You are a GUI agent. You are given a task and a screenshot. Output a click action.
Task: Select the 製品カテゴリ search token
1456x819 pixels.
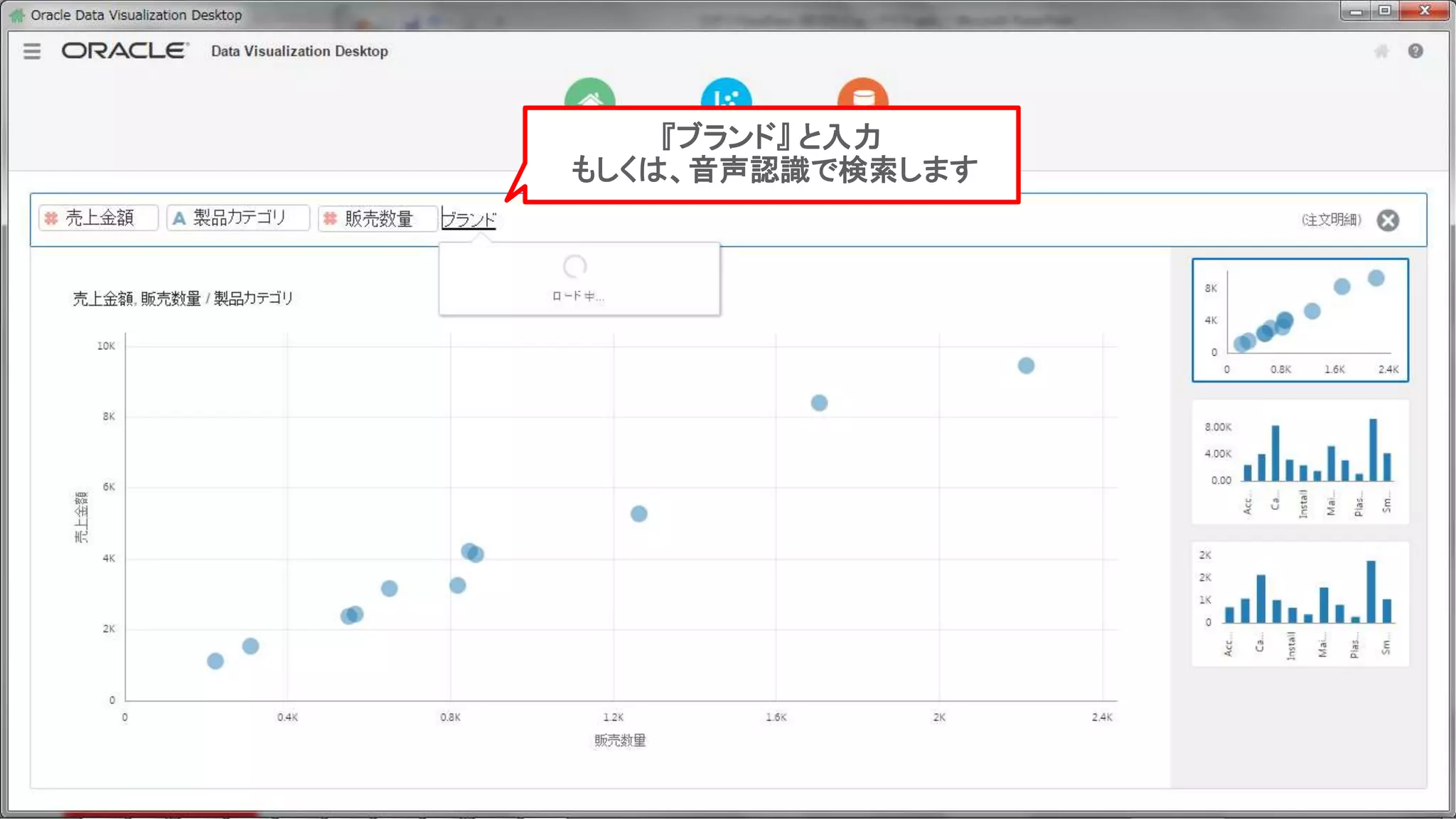[x=238, y=218]
